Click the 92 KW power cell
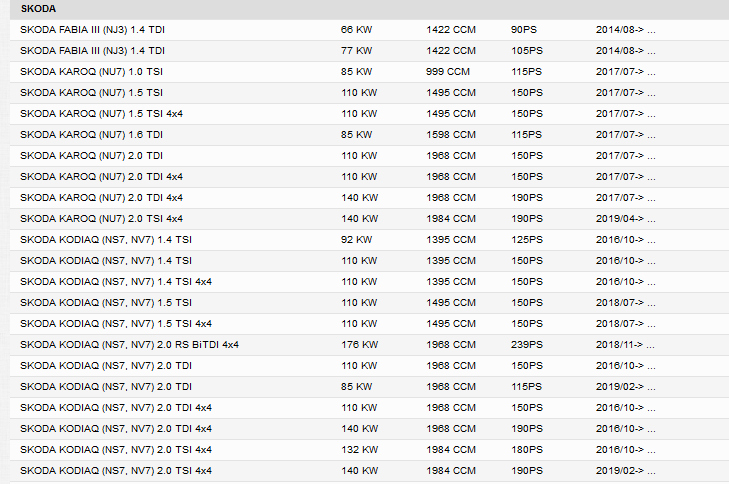729x484 pixels. pos(356,239)
